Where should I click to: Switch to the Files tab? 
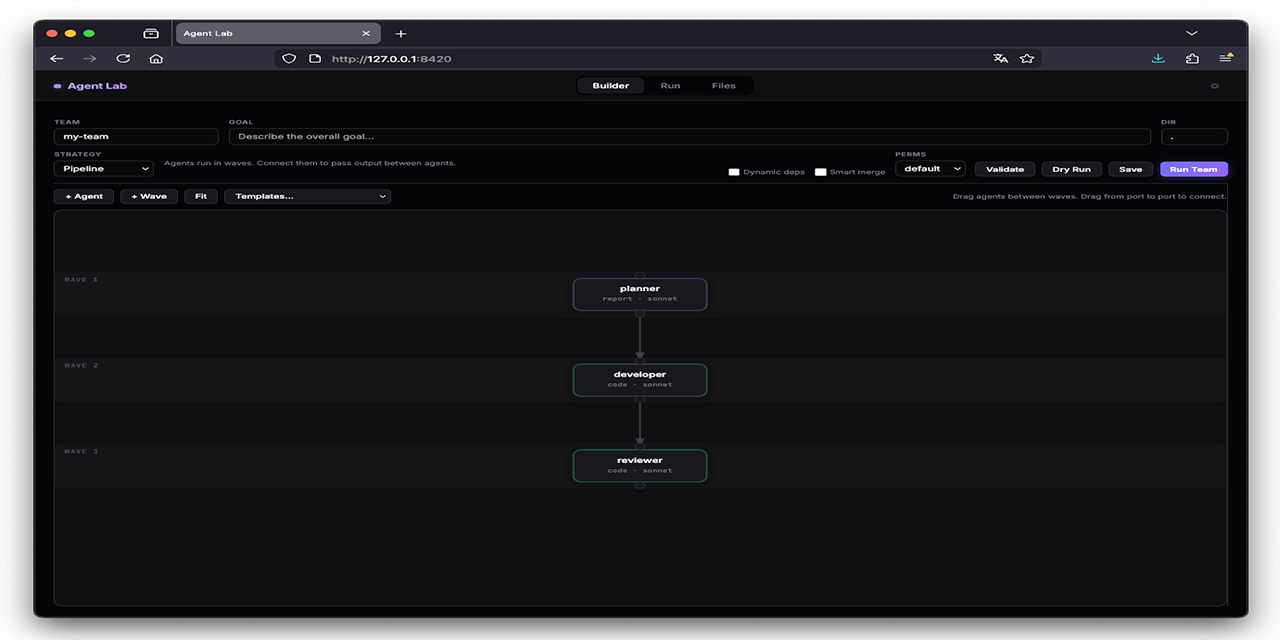[x=724, y=86]
